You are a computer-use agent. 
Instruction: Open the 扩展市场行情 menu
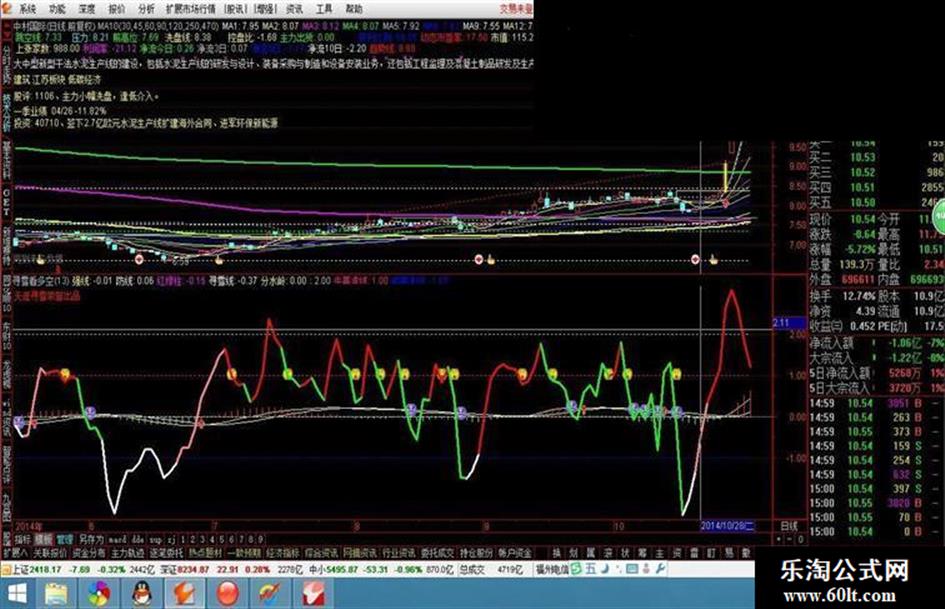(x=190, y=8)
